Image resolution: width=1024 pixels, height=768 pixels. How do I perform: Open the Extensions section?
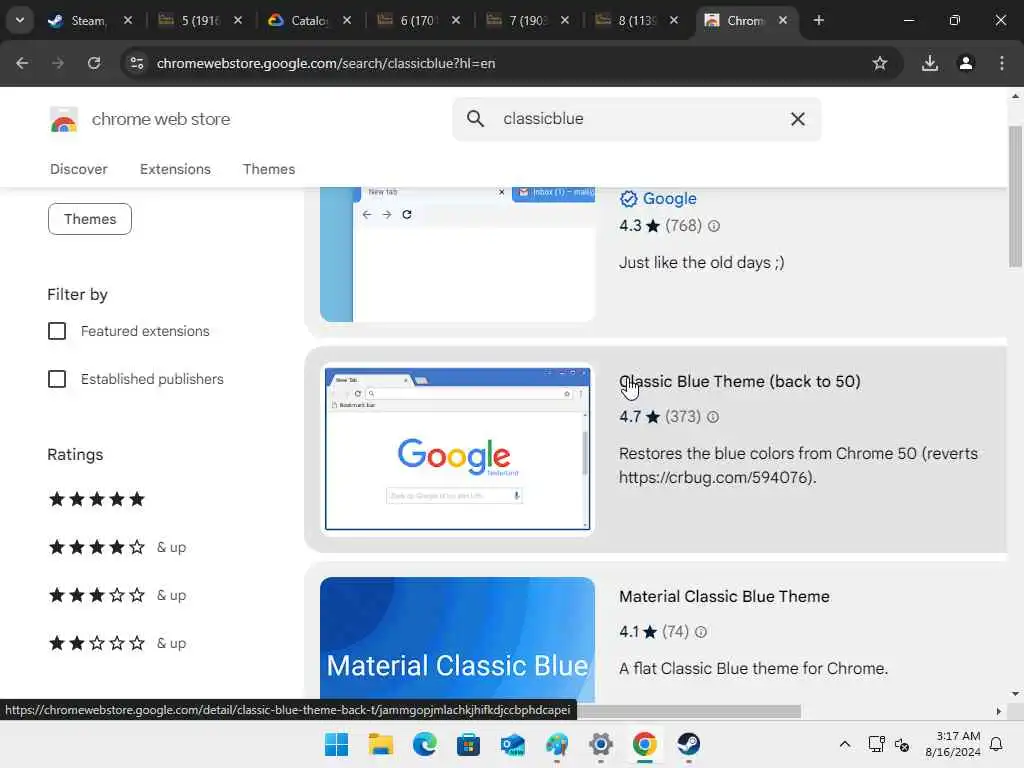coord(175,169)
